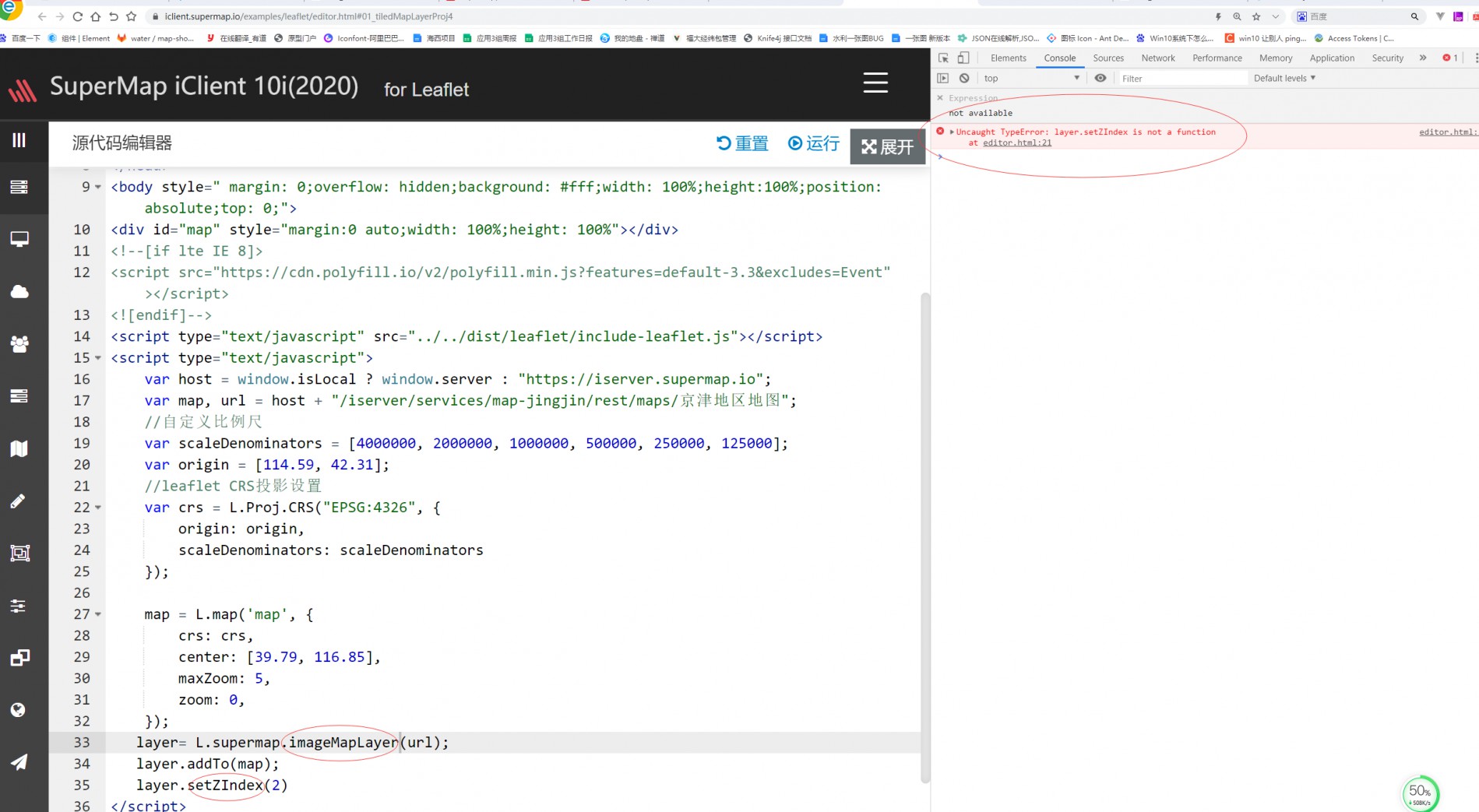Viewport: 1479px width, 812px height.
Task: Select the sidebar folded map icon
Action: point(19,448)
